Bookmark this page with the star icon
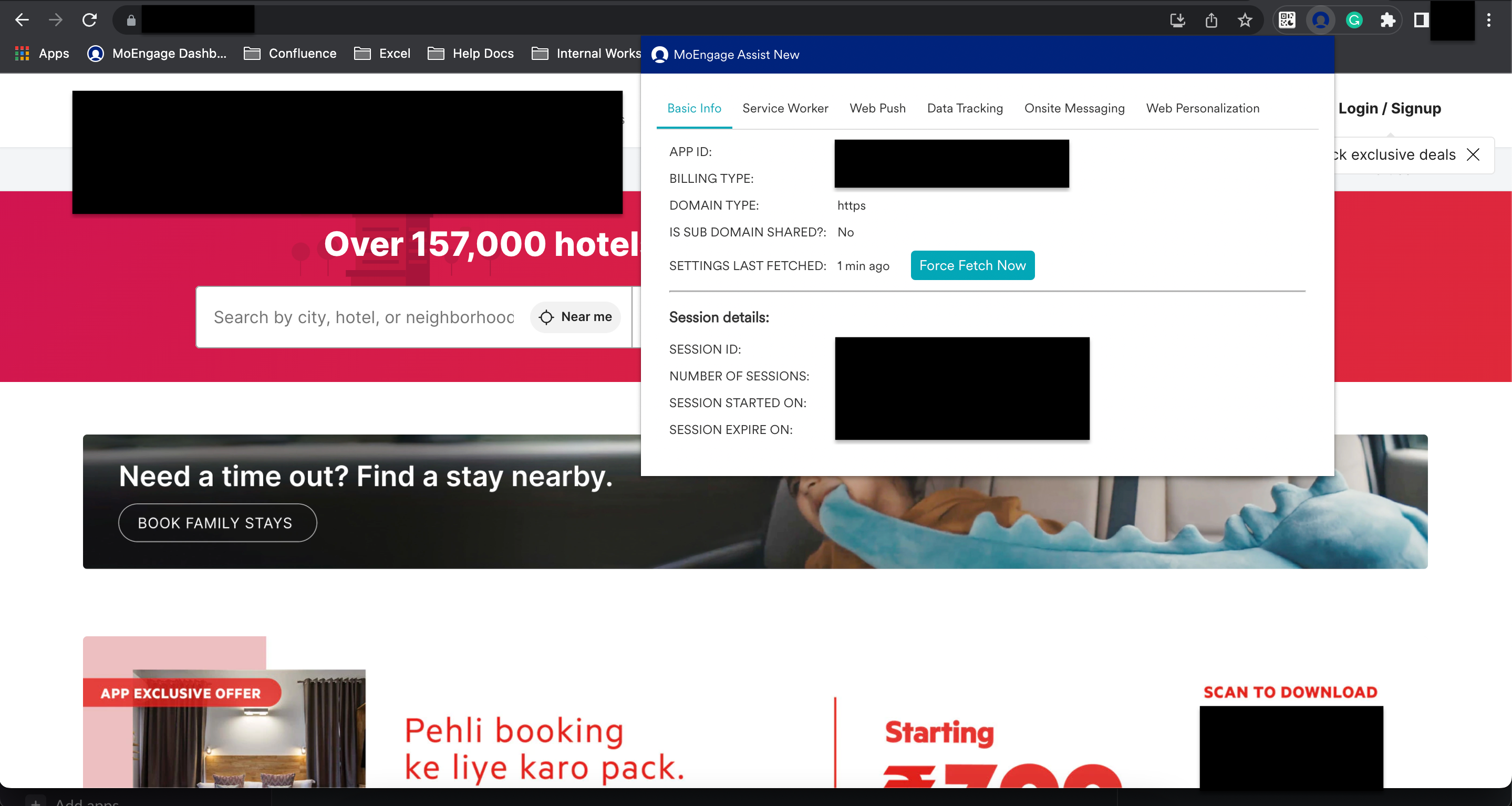Screen dimensions: 1512x806 tap(1245, 20)
